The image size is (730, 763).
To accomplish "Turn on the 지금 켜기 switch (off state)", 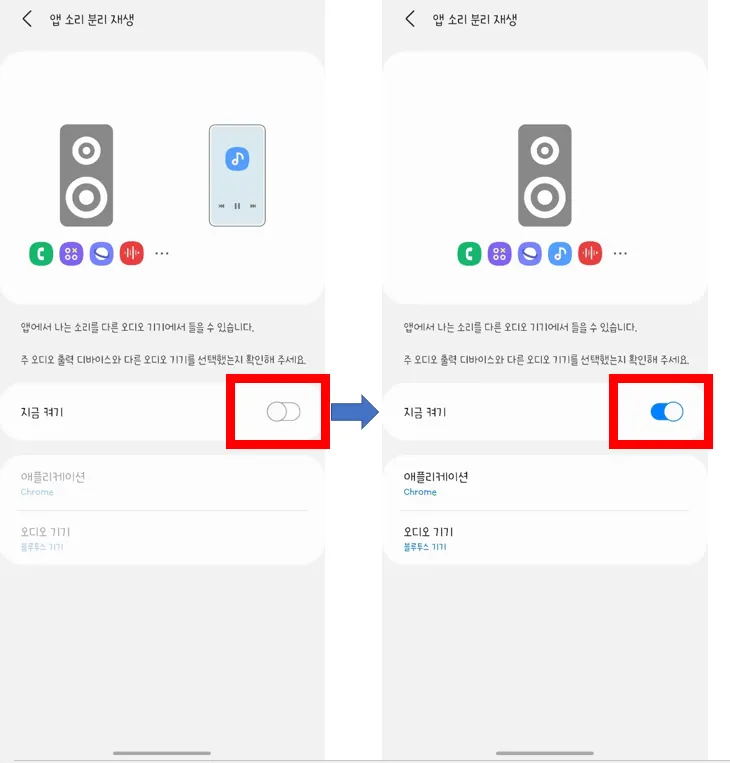I will (x=284, y=412).
